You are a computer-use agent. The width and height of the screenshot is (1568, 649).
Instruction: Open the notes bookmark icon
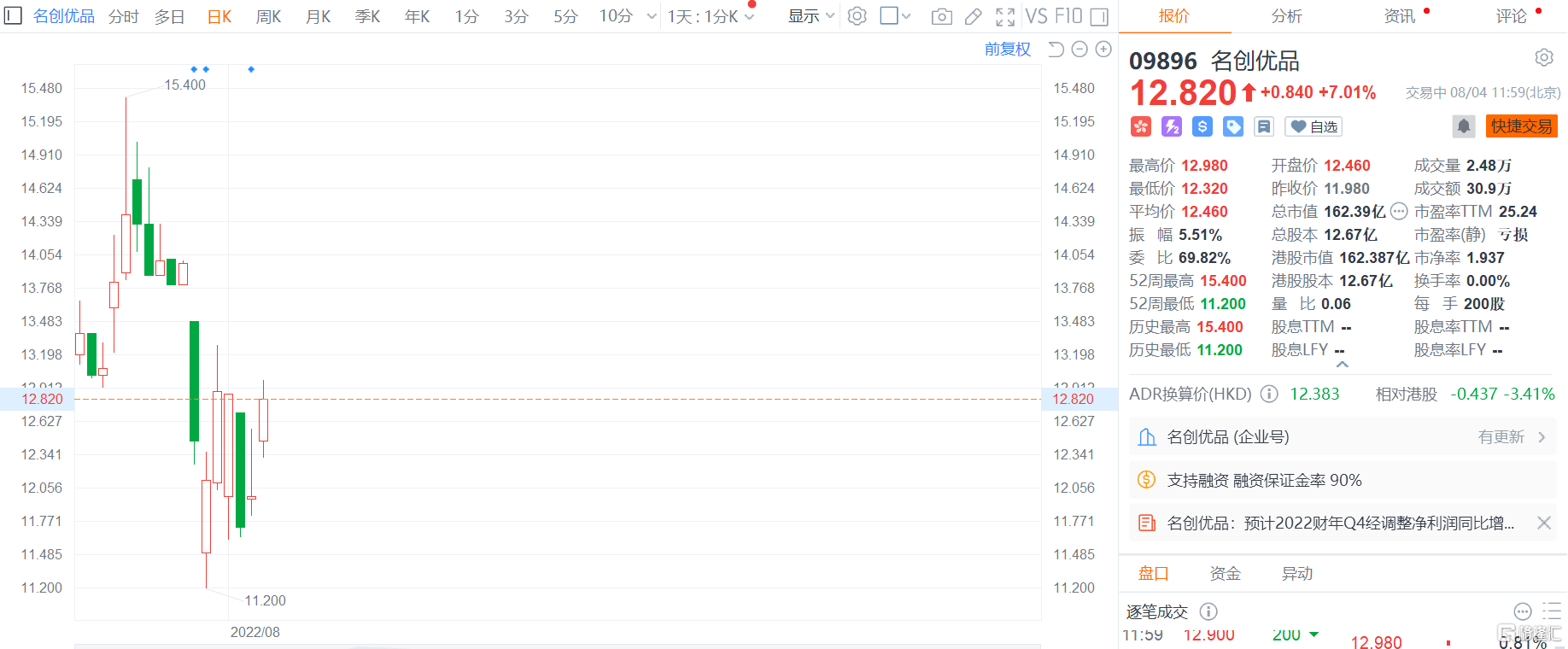[1264, 126]
